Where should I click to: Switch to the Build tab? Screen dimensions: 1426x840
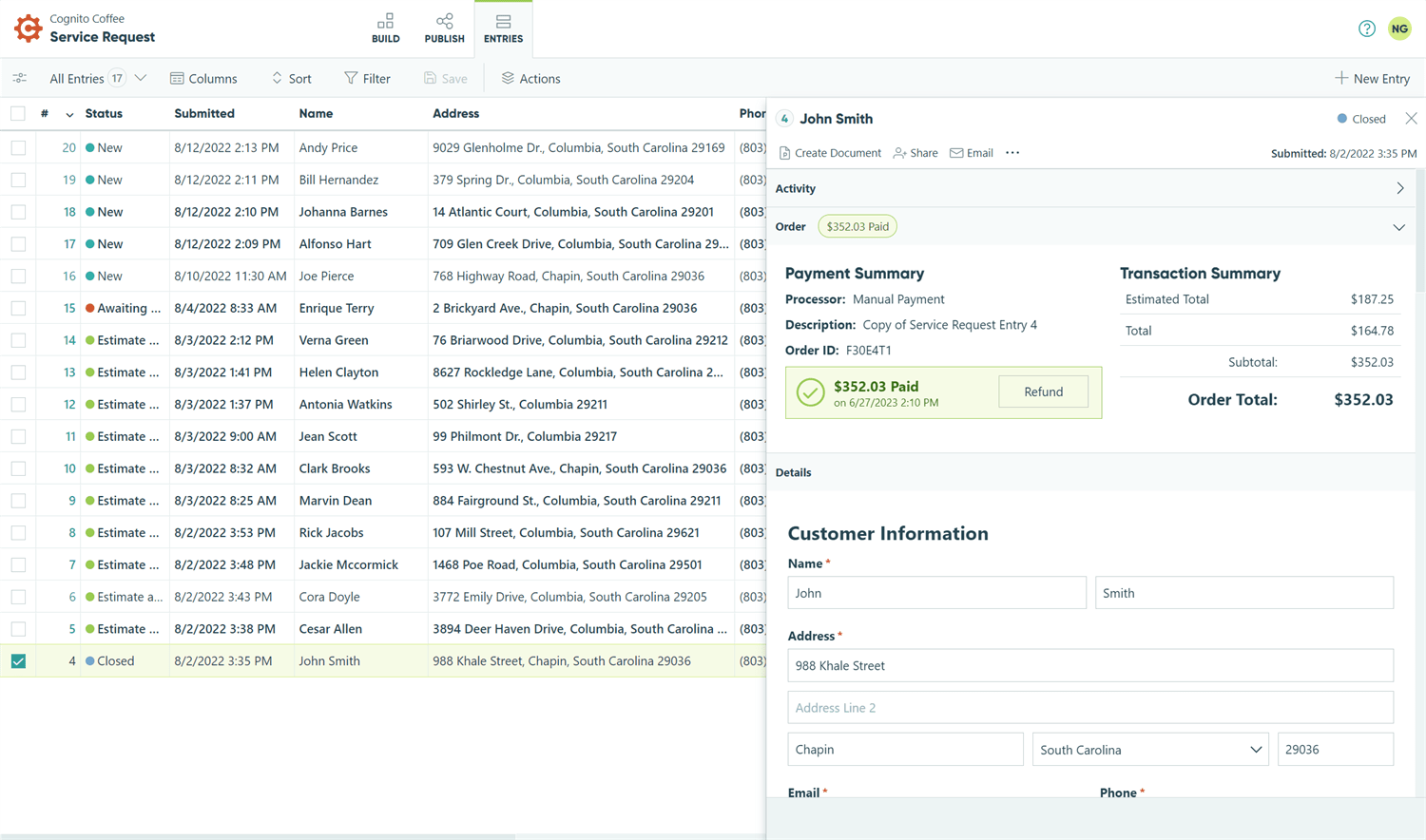coord(385,29)
